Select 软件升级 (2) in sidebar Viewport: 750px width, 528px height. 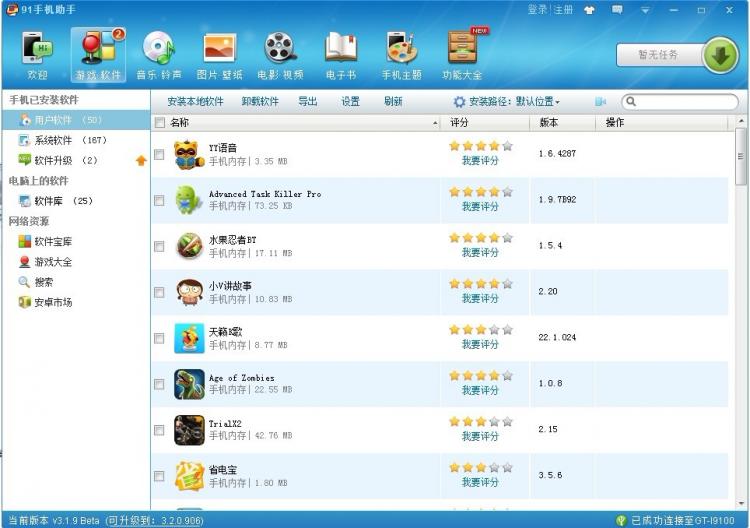click(x=76, y=160)
